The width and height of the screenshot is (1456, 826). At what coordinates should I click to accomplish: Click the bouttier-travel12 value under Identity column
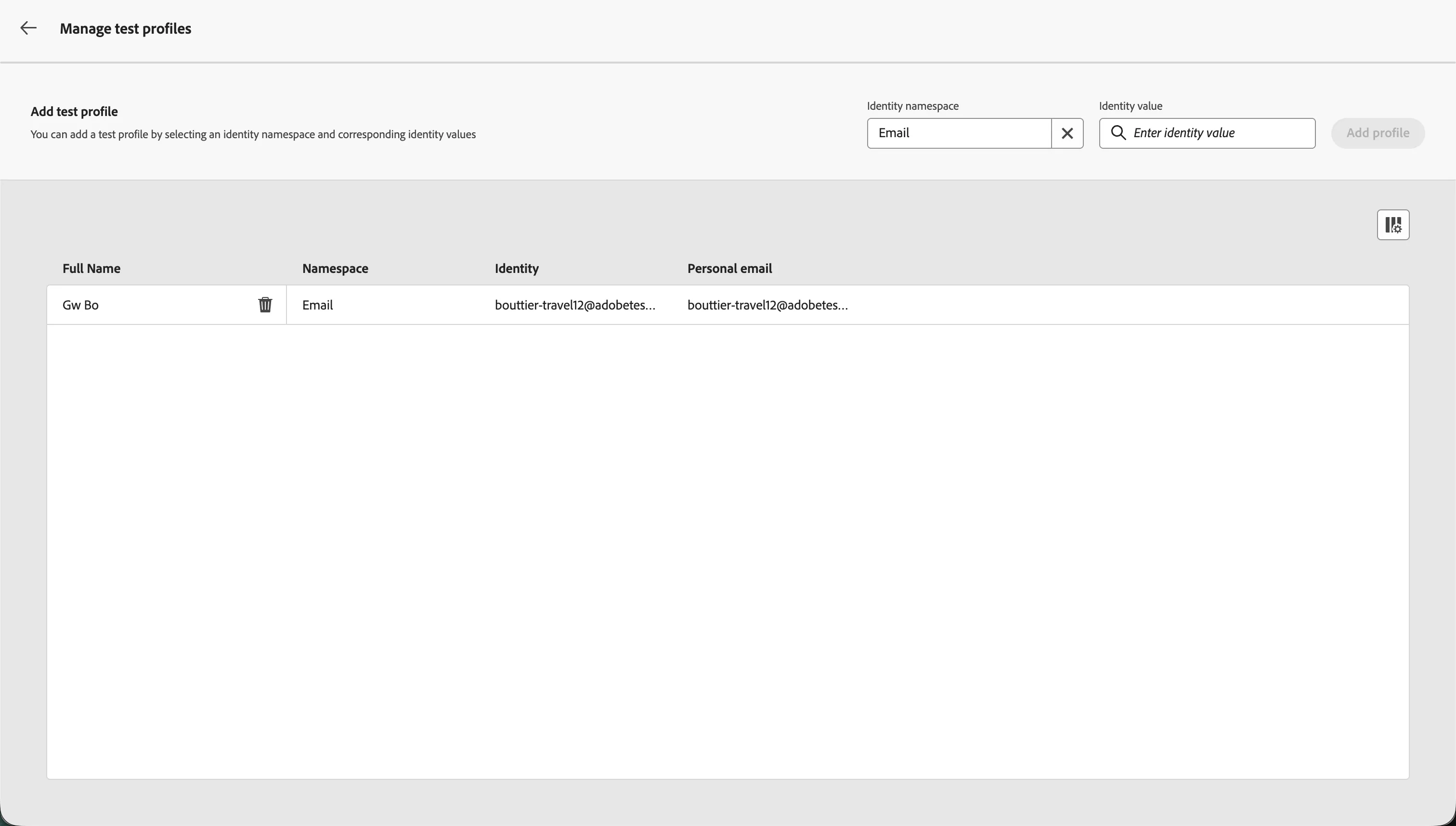[575, 305]
